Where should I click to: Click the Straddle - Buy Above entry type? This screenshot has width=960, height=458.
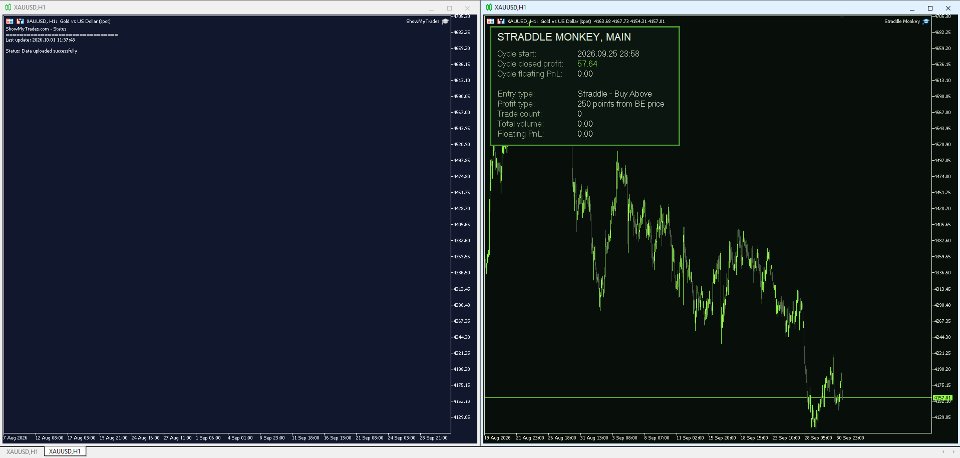click(615, 94)
